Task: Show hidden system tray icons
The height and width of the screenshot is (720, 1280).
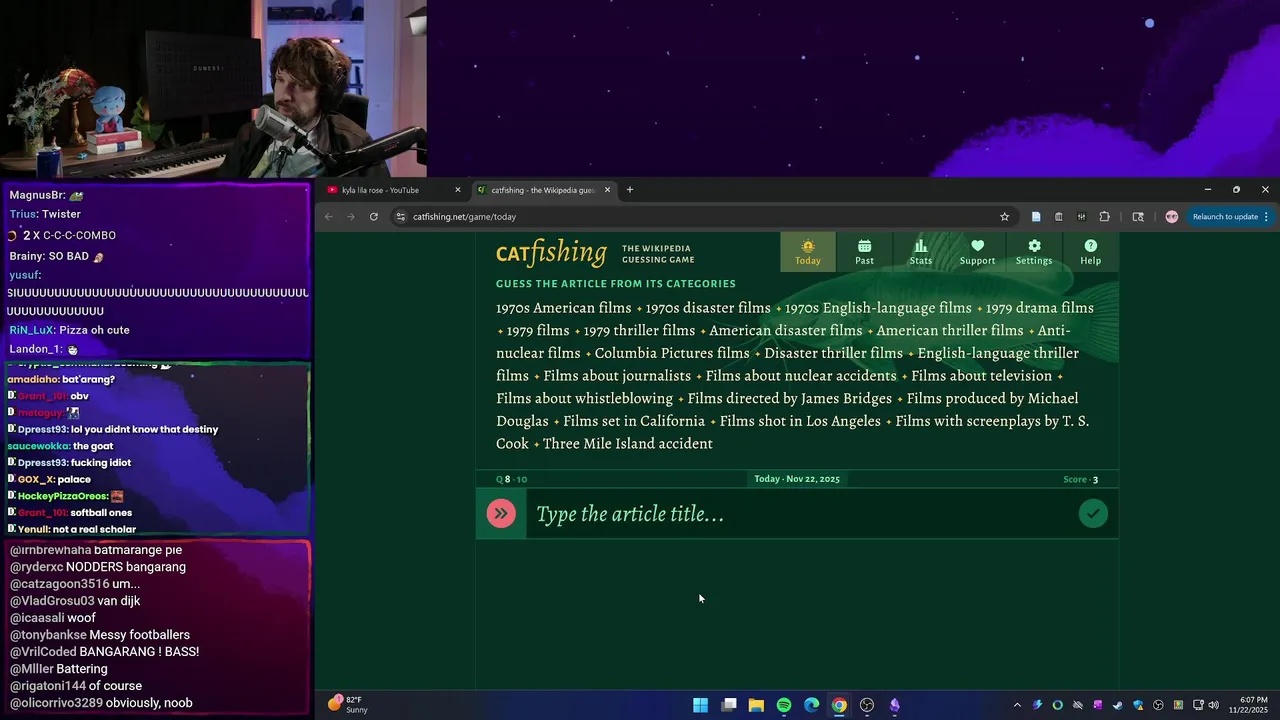Action: 1017,705
